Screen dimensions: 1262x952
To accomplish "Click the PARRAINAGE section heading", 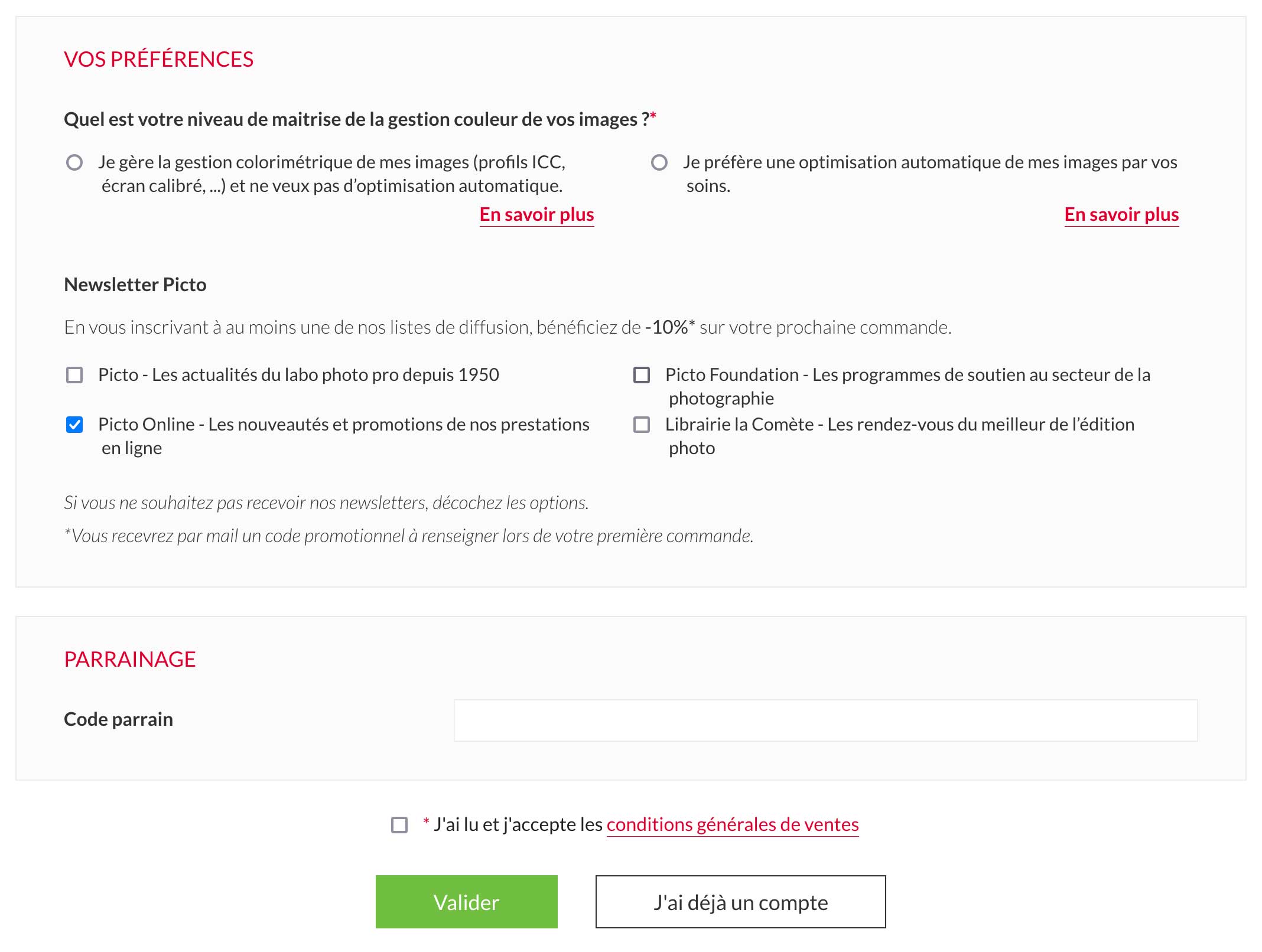I will pos(129,658).
